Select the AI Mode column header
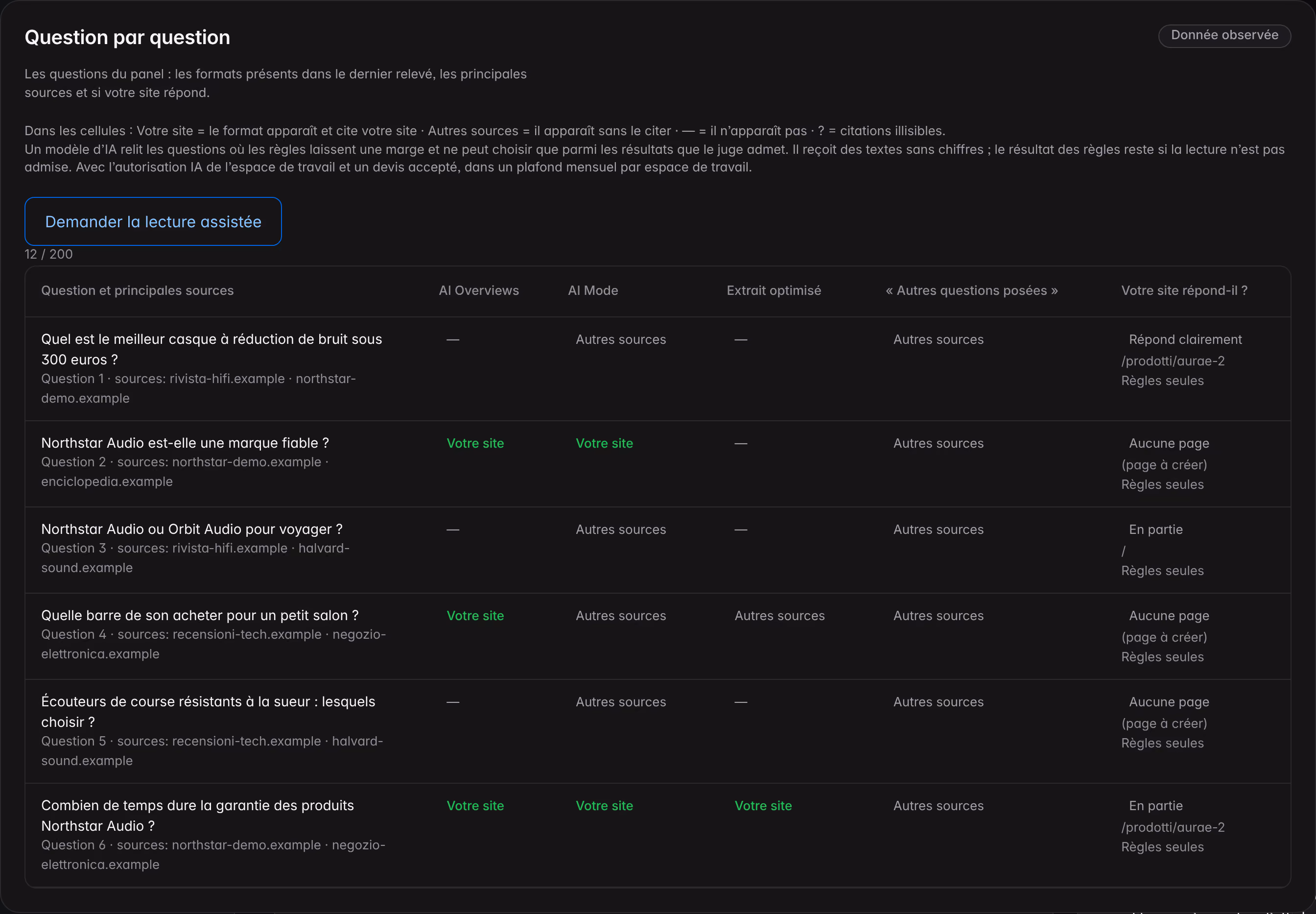The height and width of the screenshot is (914, 1316). [592, 290]
